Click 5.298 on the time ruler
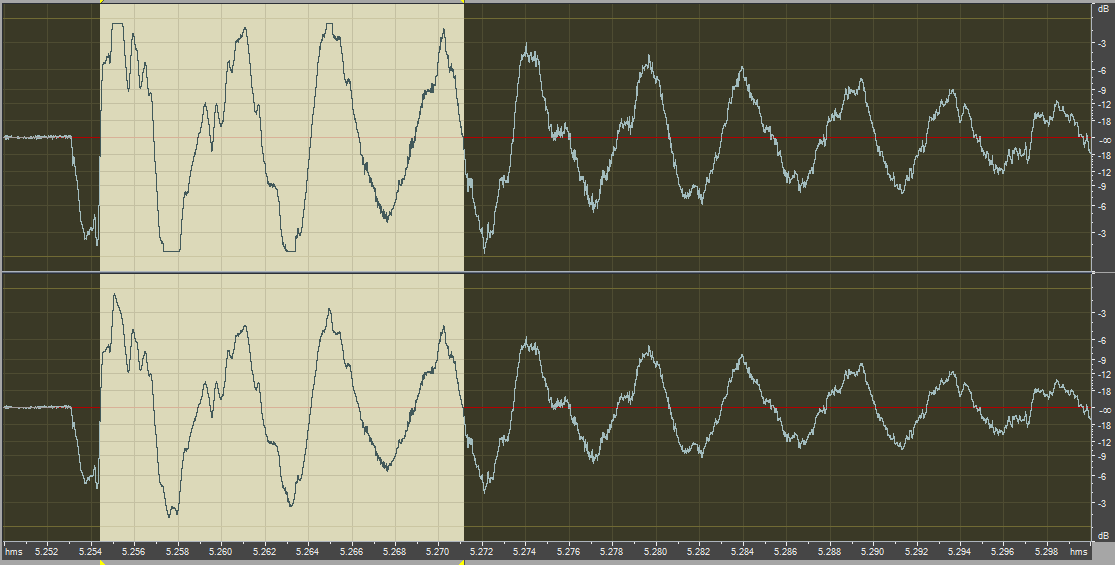 (1046, 551)
